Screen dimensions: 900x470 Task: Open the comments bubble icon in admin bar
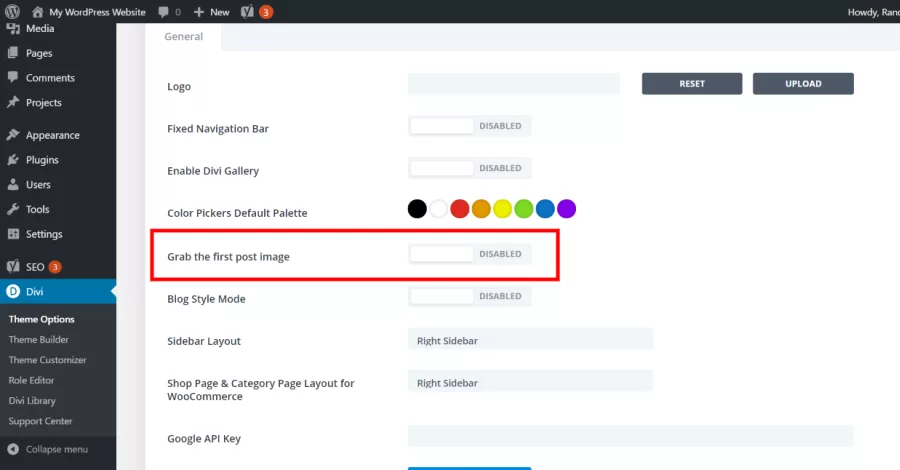[x=164, y=12]
